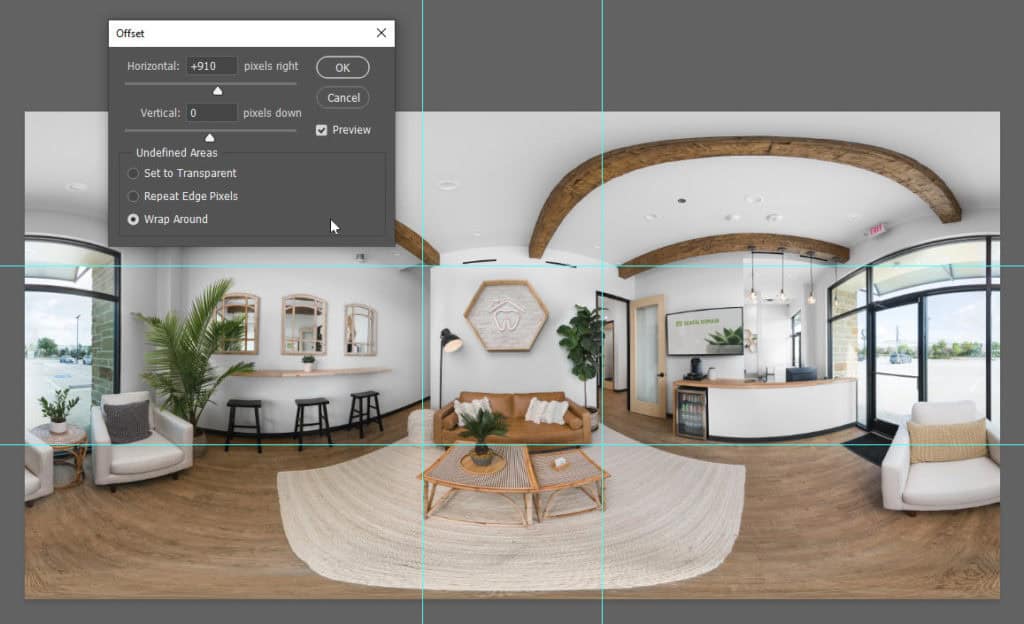
Task: Click the Horizontal offset slider handle
Action: coord(217,91)
